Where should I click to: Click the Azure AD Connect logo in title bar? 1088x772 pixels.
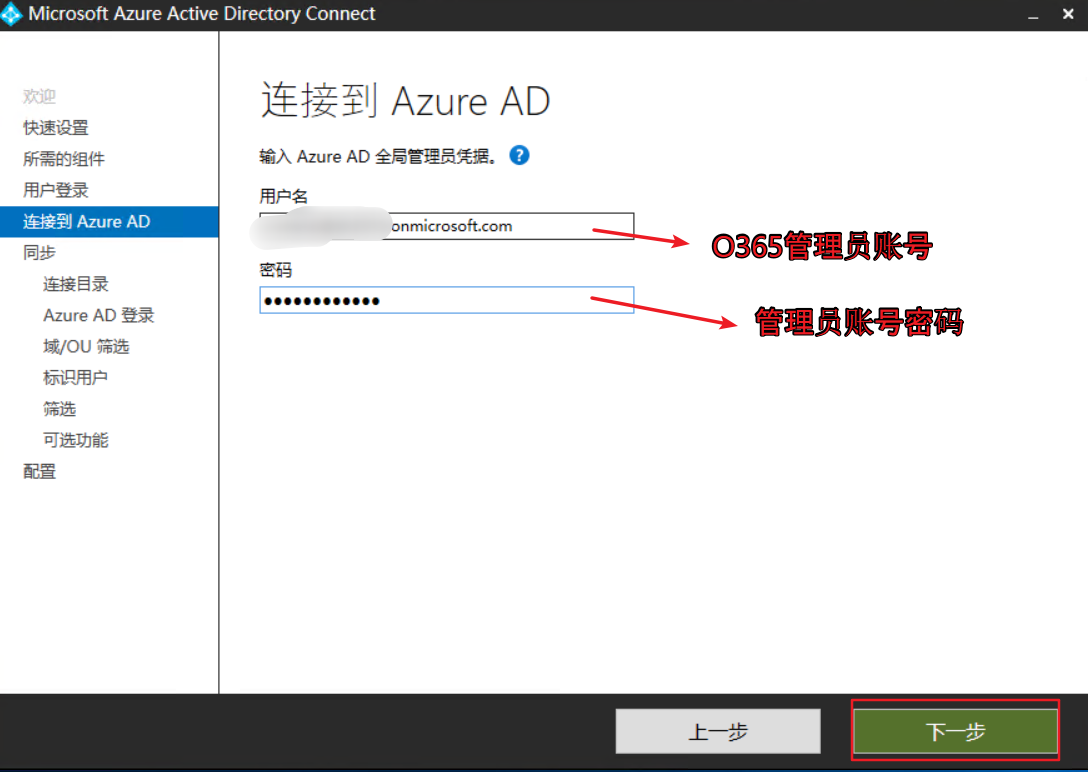(x=14, y=14)
